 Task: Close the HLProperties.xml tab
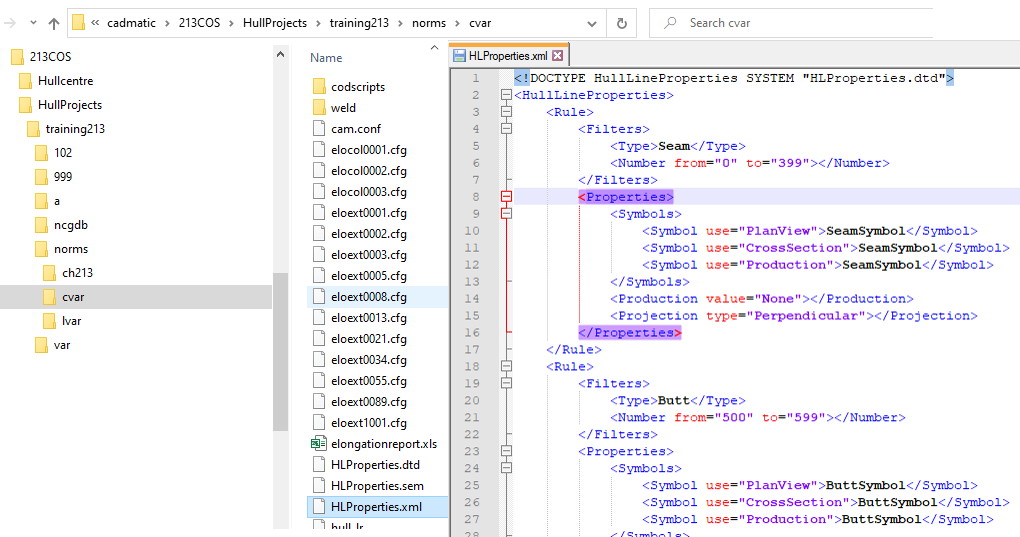tap(558, 56)
